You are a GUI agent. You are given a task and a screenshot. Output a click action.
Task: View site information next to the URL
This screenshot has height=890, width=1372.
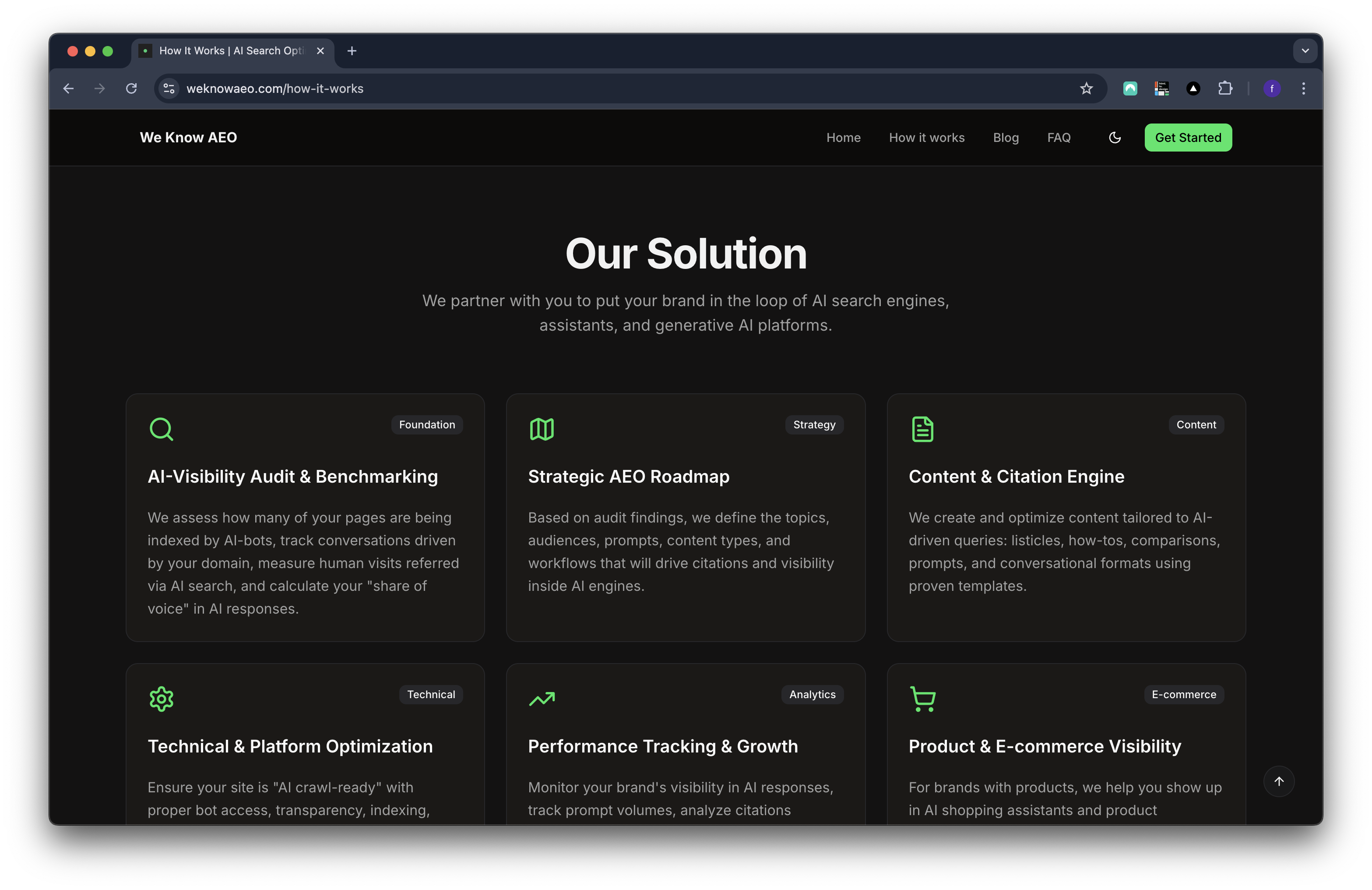(x=169, y=88)
